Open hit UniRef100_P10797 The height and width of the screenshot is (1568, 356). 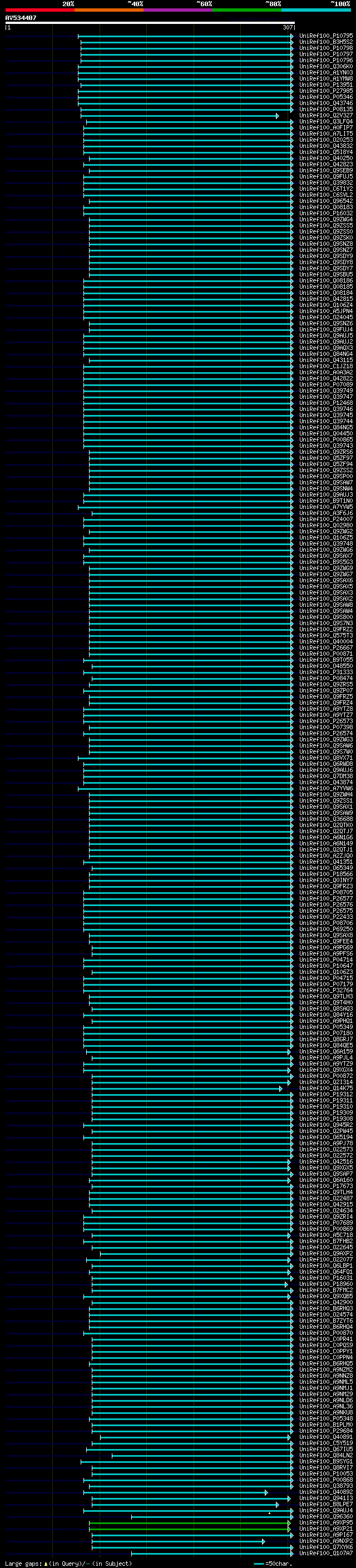325,54
